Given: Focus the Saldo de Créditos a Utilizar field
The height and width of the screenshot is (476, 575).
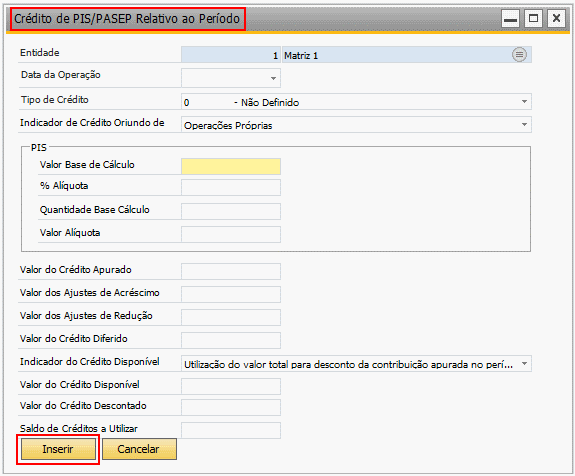Looking at the screenshot, I should coord(231,431).
